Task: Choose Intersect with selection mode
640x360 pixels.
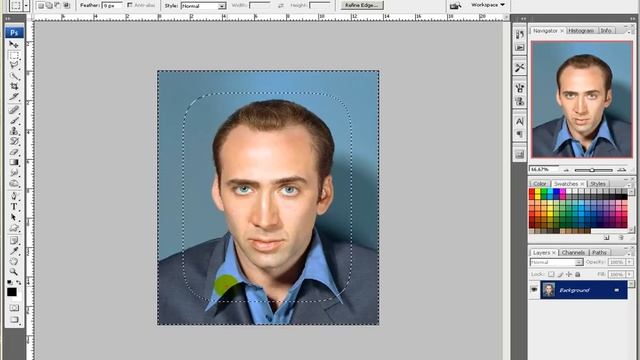Action: coord(67,6)
